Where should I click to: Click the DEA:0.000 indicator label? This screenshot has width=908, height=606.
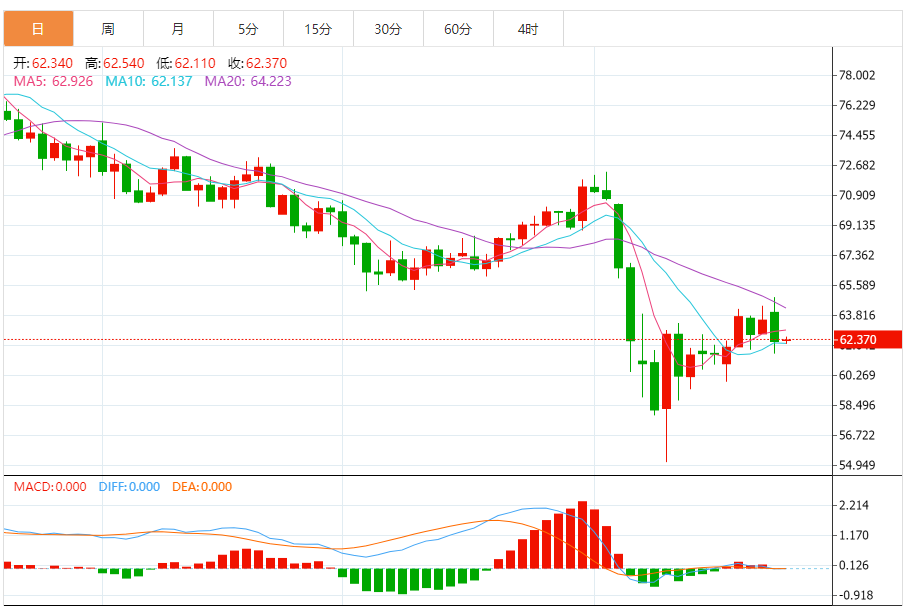click(x=202, y=487)
